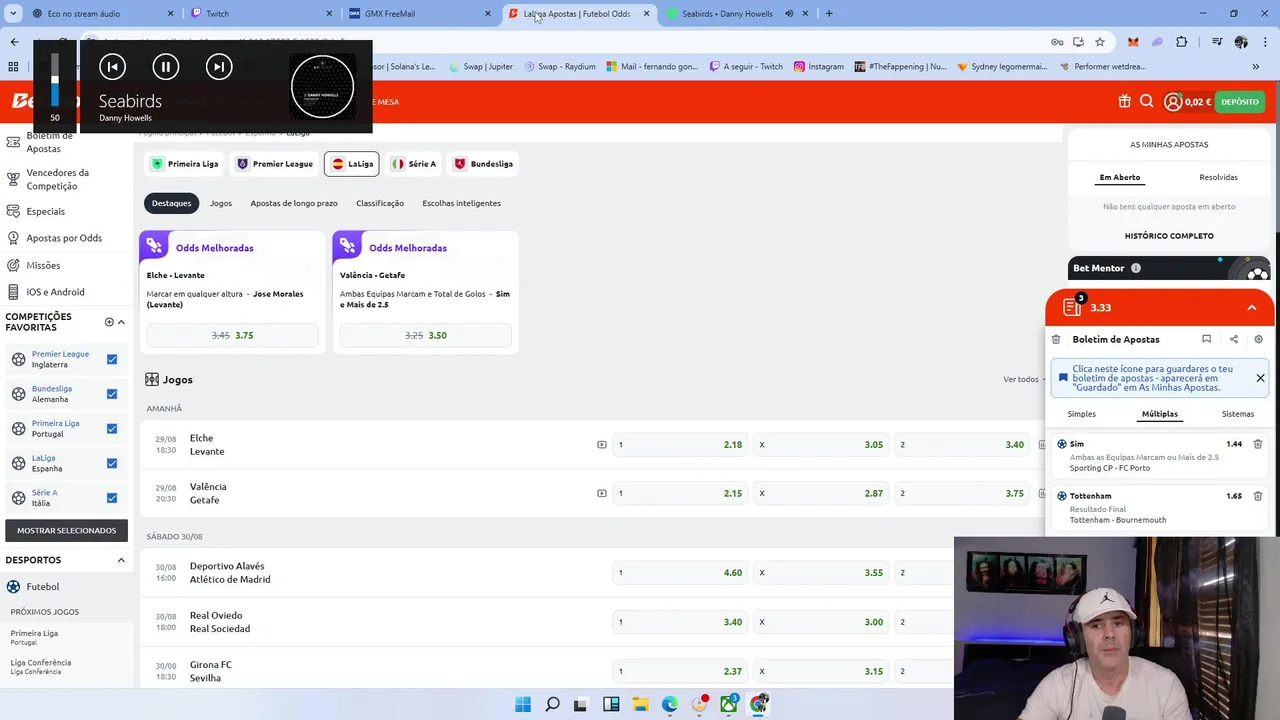Open the Chrome extensions puzzle icon
The image size is (1280, 720).
coord(1182,42)
